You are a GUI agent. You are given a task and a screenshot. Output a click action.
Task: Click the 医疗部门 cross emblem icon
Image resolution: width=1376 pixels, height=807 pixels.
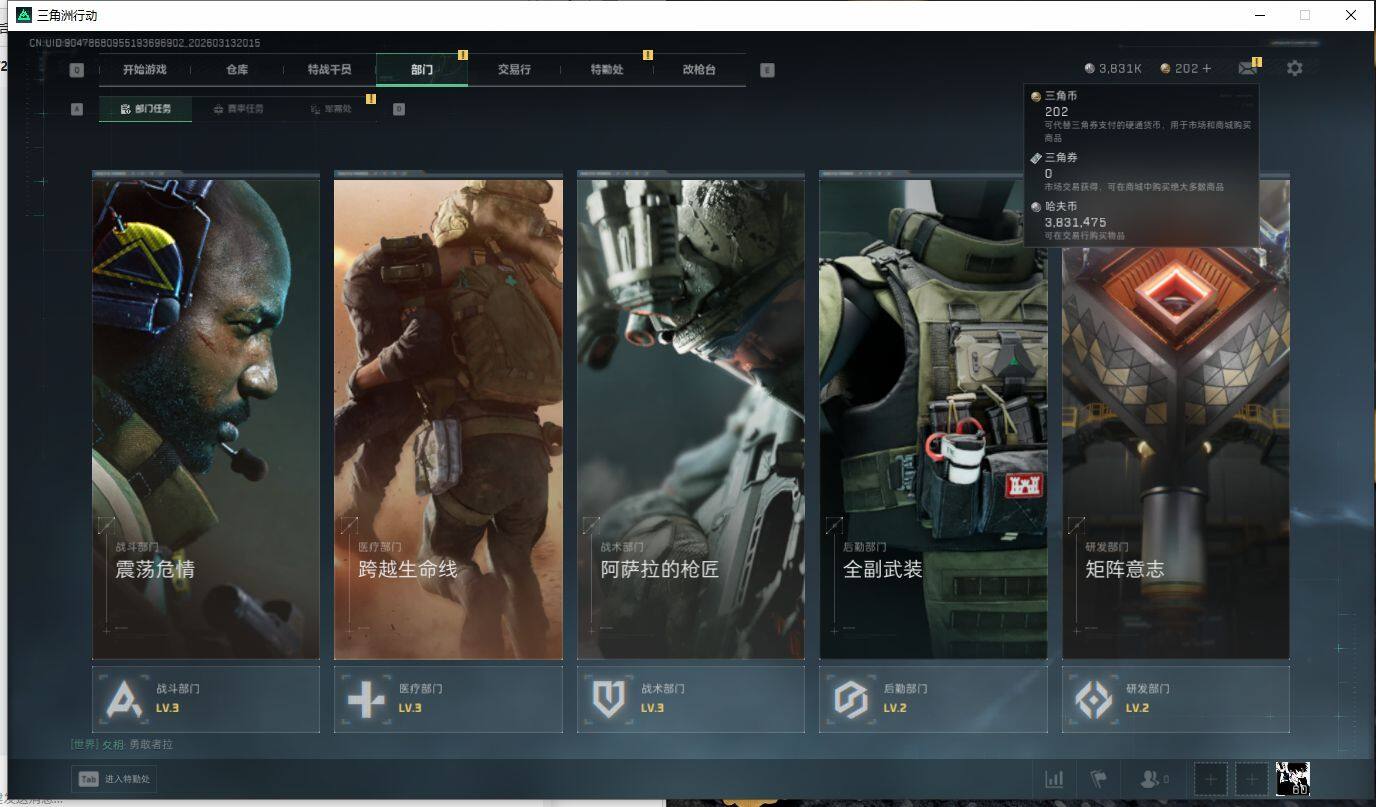[x=365, y=699]
